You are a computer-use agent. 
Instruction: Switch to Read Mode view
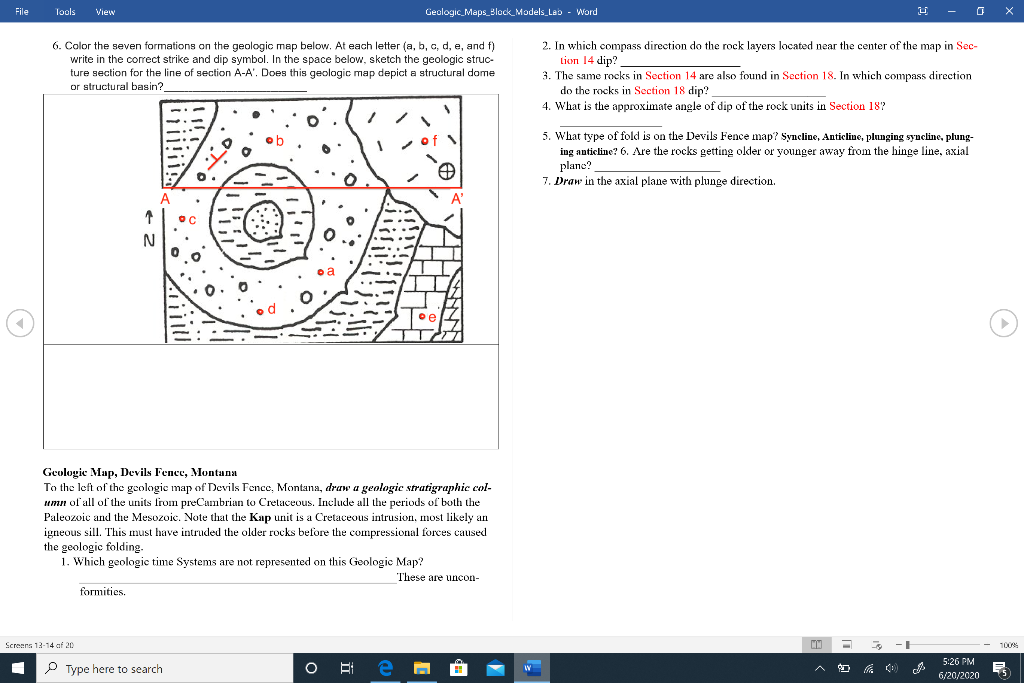815,644
